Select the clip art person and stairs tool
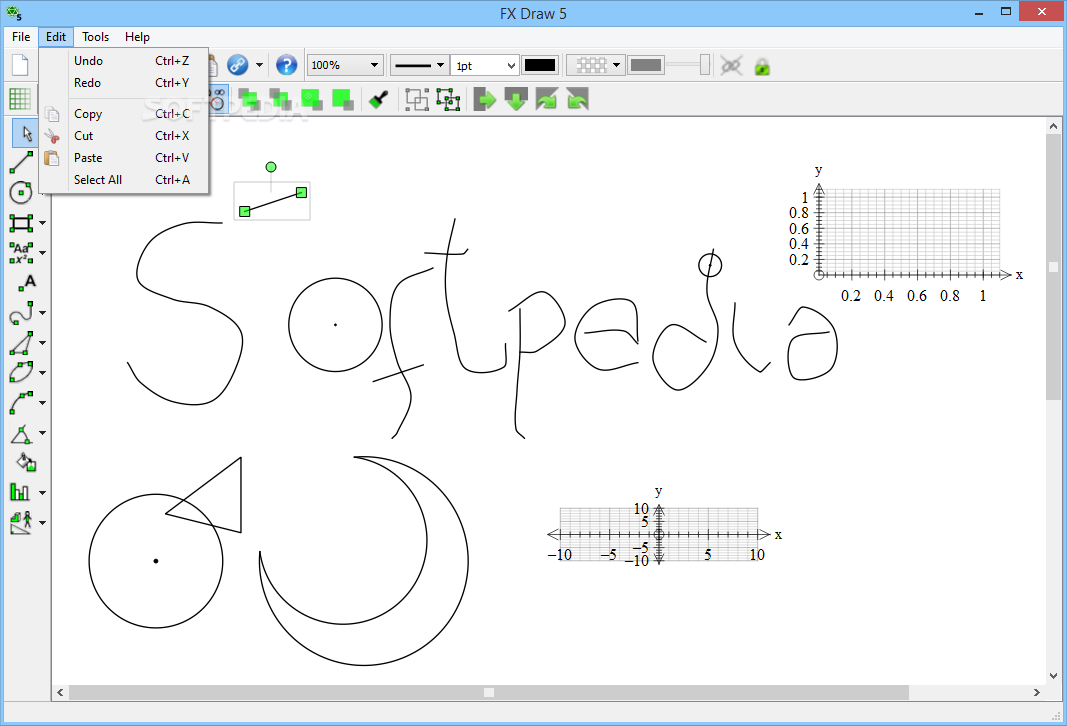The width and height of the screenshot is (1067, 726). point(21,523)
